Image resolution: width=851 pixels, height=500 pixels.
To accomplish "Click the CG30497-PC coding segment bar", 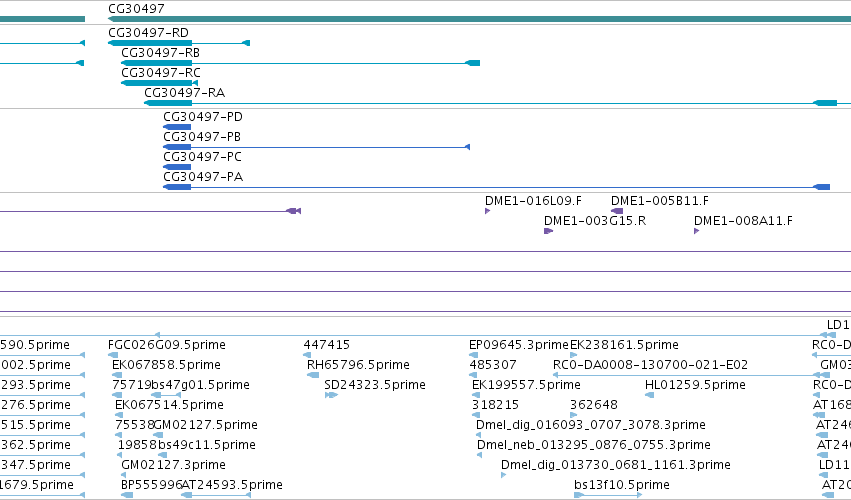I will coord(177,167).
